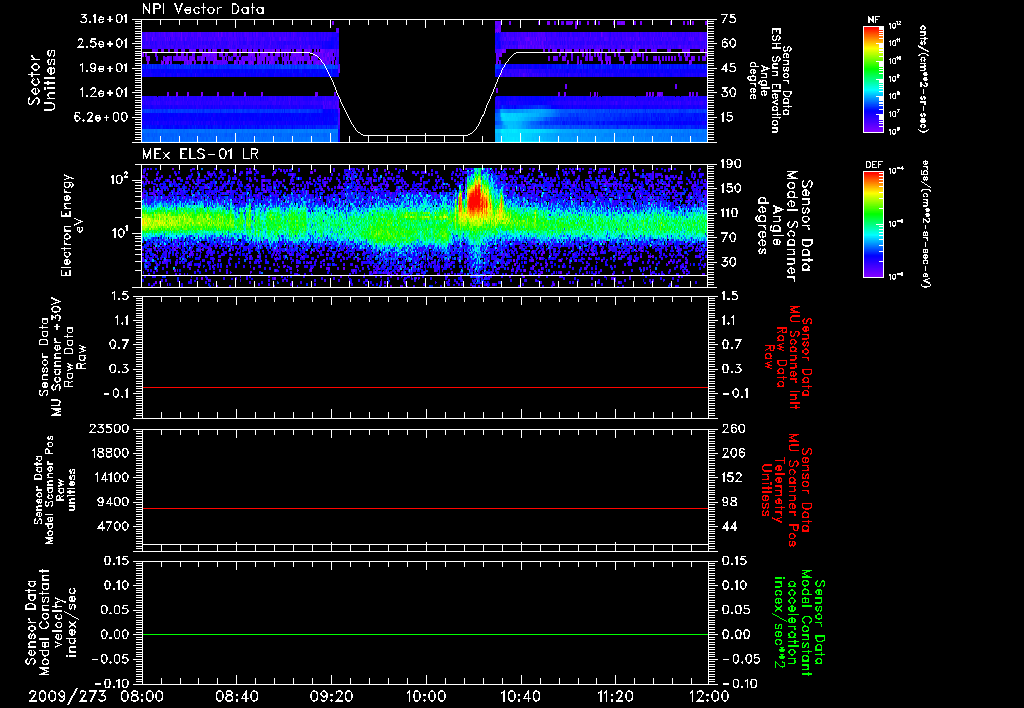Click the red electron burst in ELS spectrogram
Viewport: 1024px width, 708px height.
click(478, 198)
